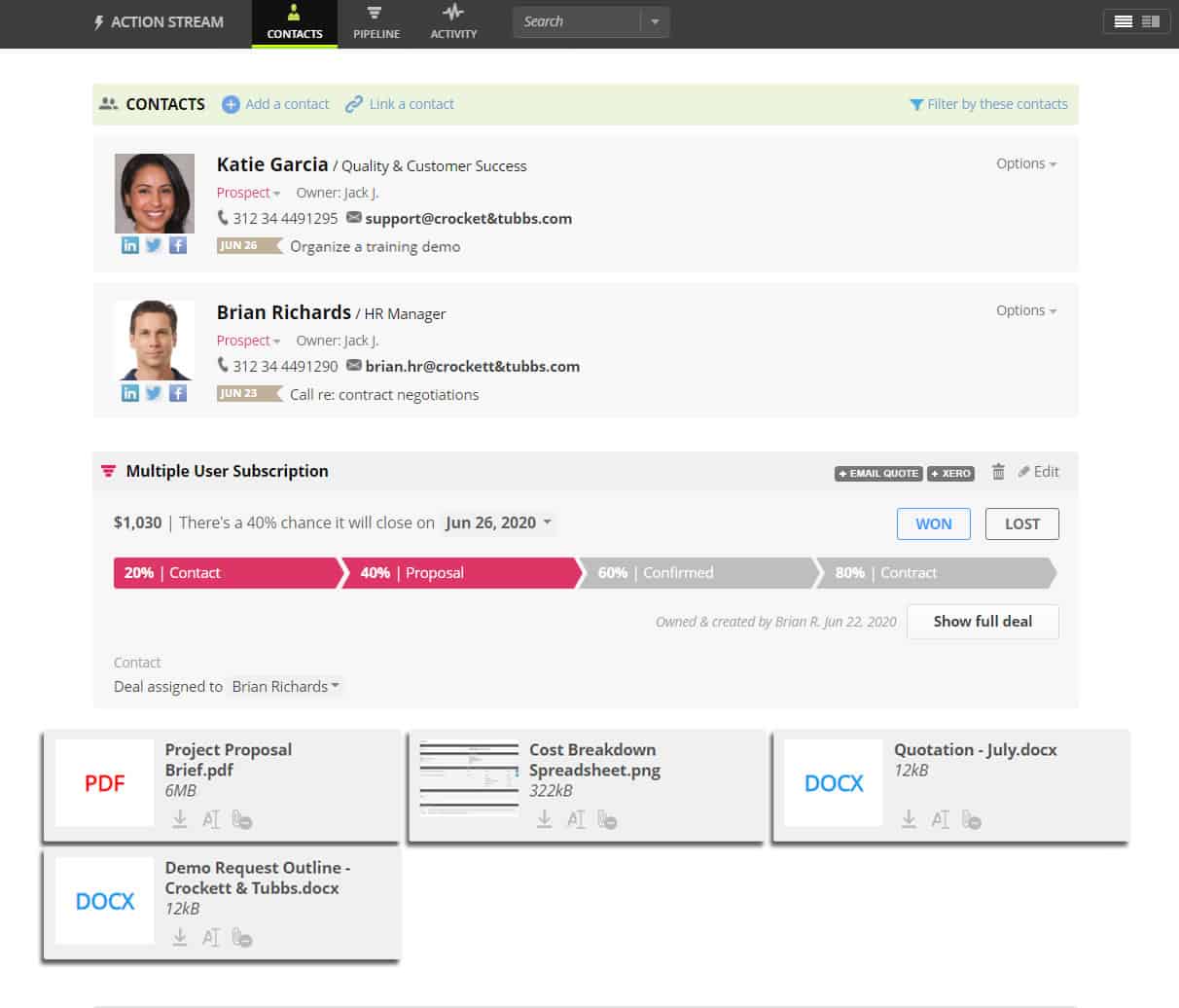Rename Project Proposal Brief.pdf file

point(211,819)
